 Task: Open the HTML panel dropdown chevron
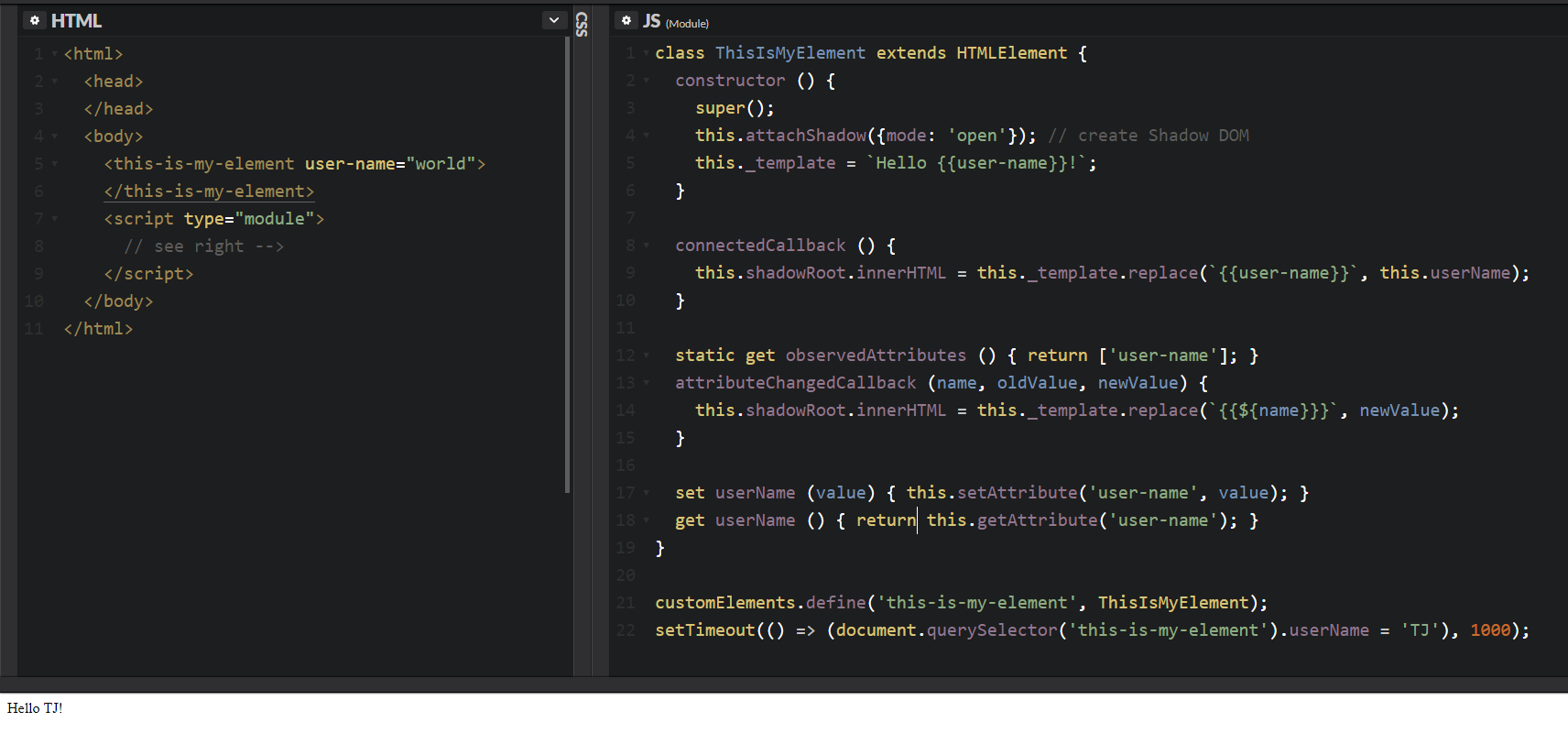pyautogui.click(x=554, y=20)
